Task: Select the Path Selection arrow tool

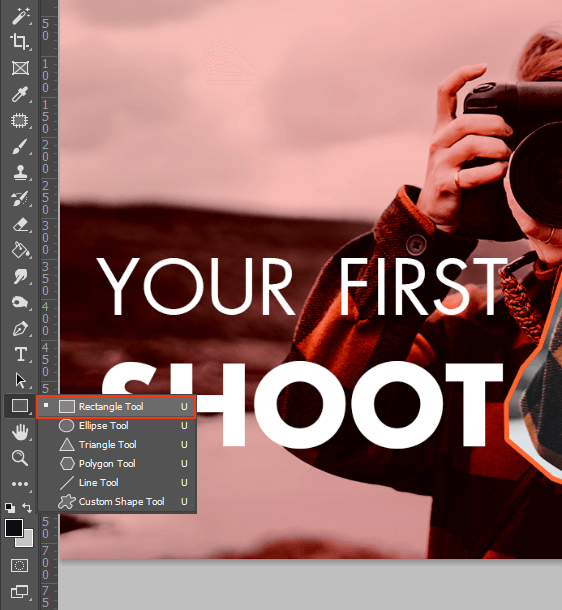Action: tap(20, 380)
